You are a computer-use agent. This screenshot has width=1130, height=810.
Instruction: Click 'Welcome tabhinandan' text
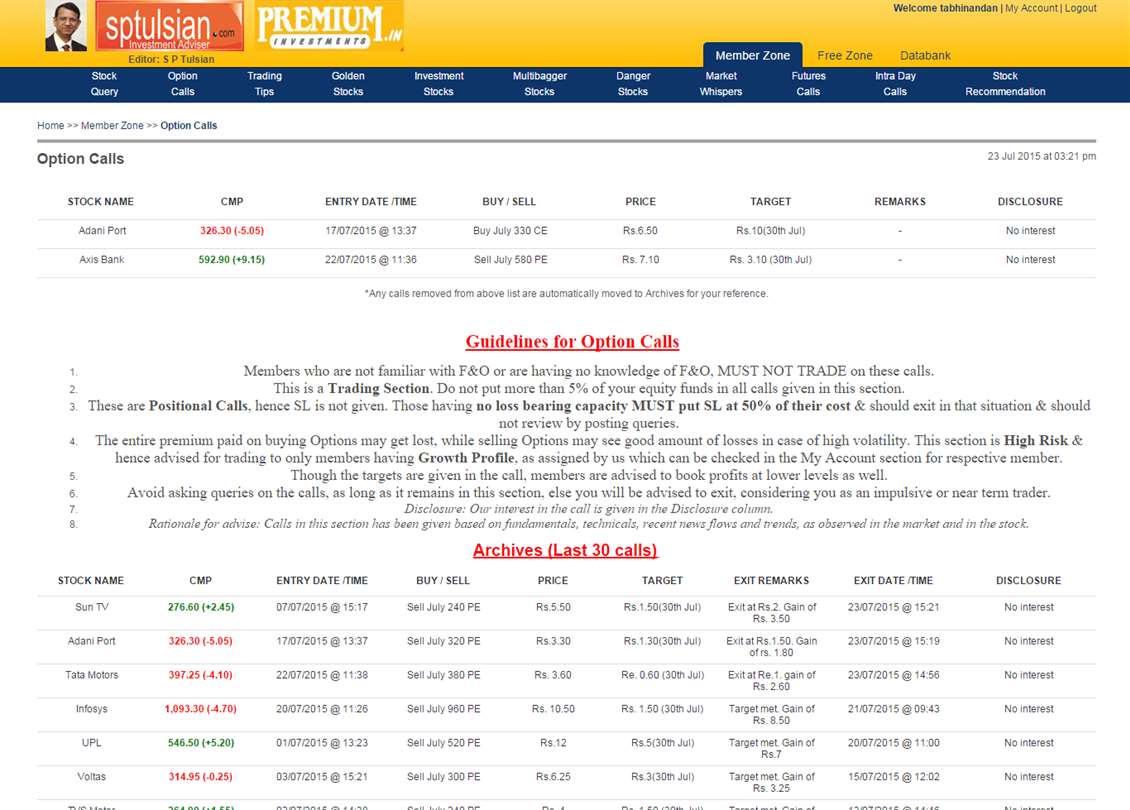point(946,8)
